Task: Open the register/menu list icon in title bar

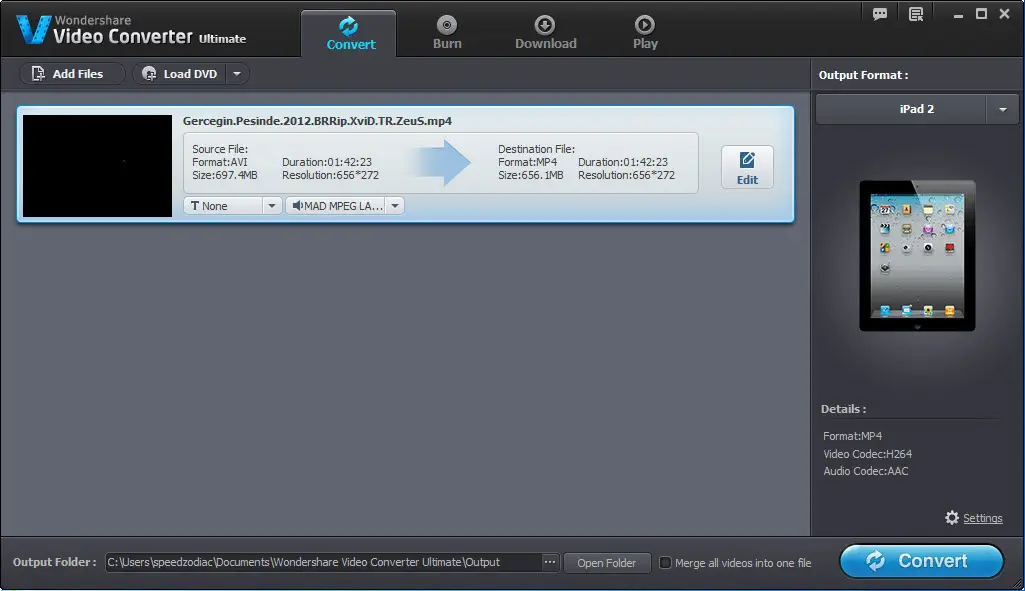Action: pos(916,14)
